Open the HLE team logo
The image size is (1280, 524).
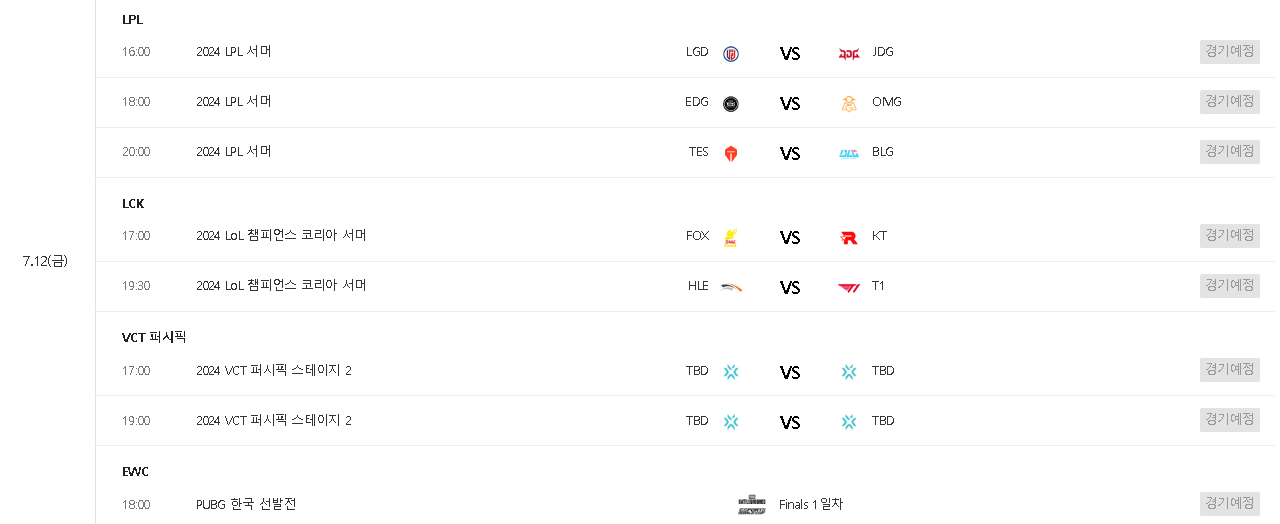click(x=731, y=287)
